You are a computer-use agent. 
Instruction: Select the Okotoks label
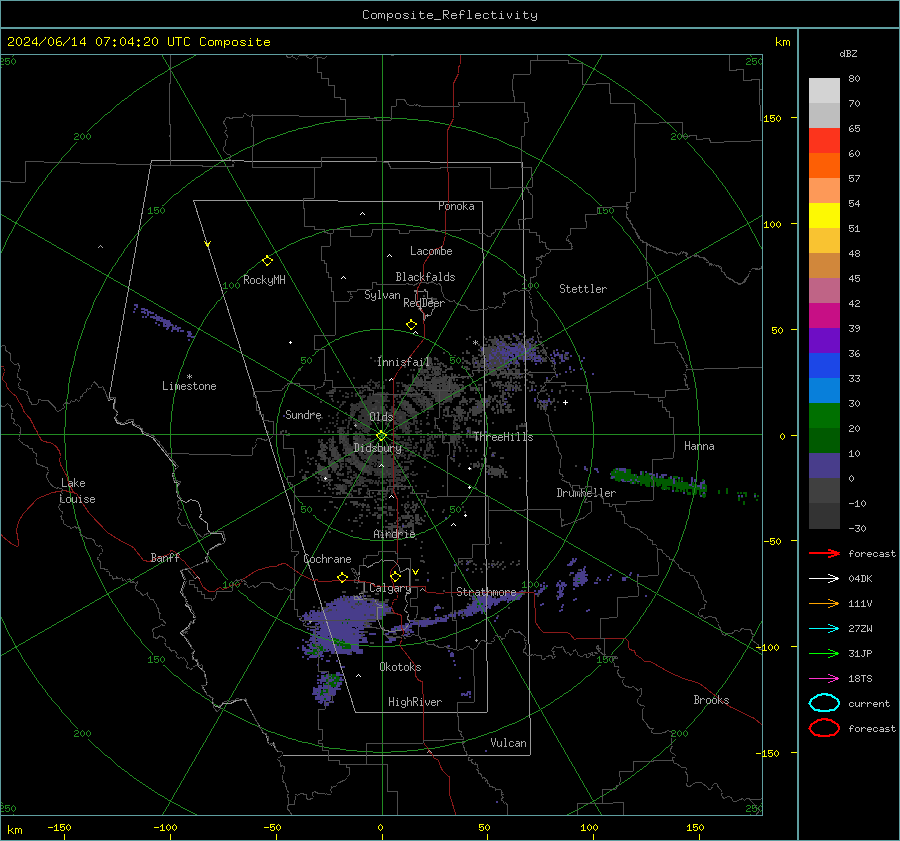click(x=400, y=667)
